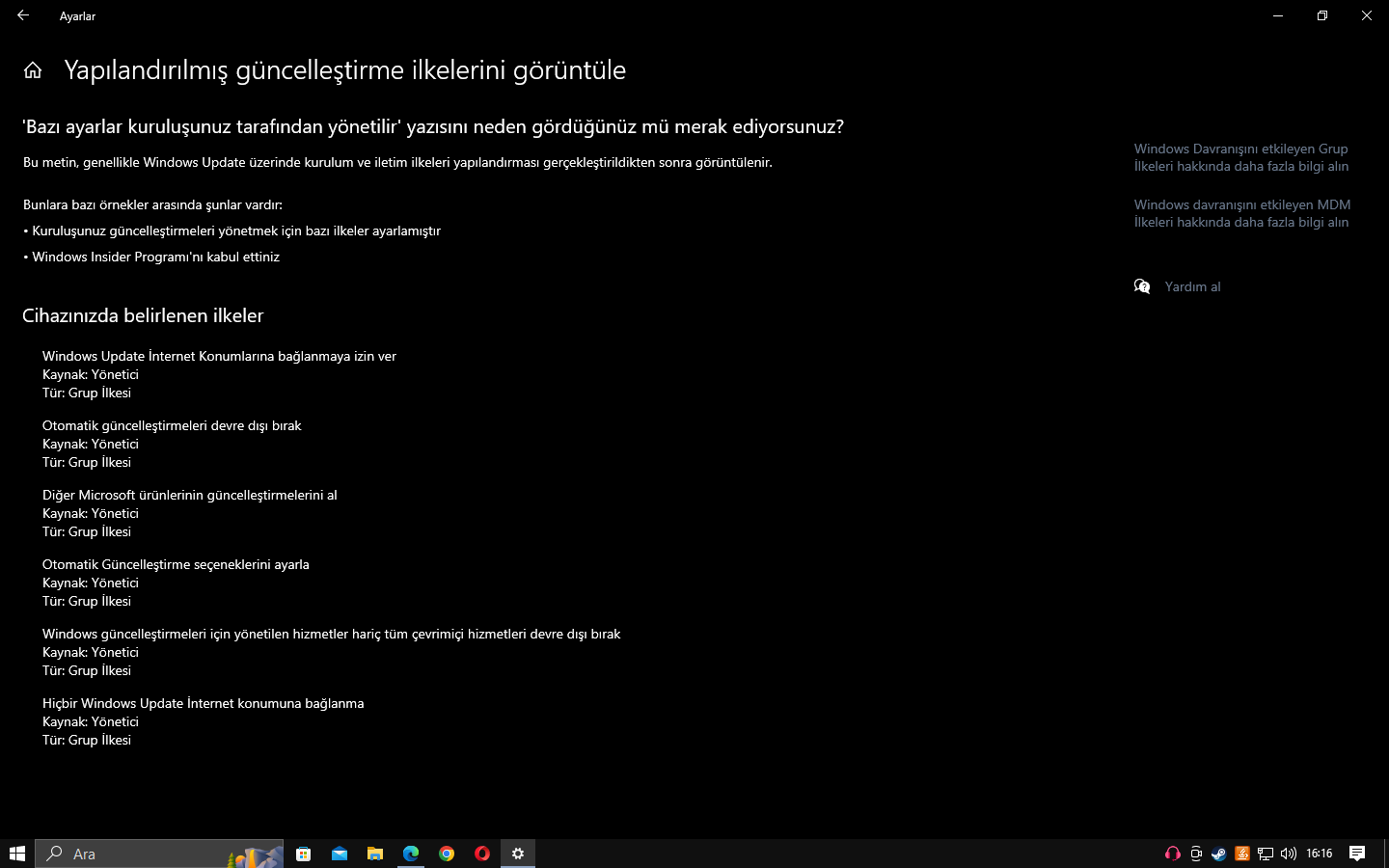The image size is (1389, 868).
Task: Click the Yardım al help link
Action: tap(1192, 286)
